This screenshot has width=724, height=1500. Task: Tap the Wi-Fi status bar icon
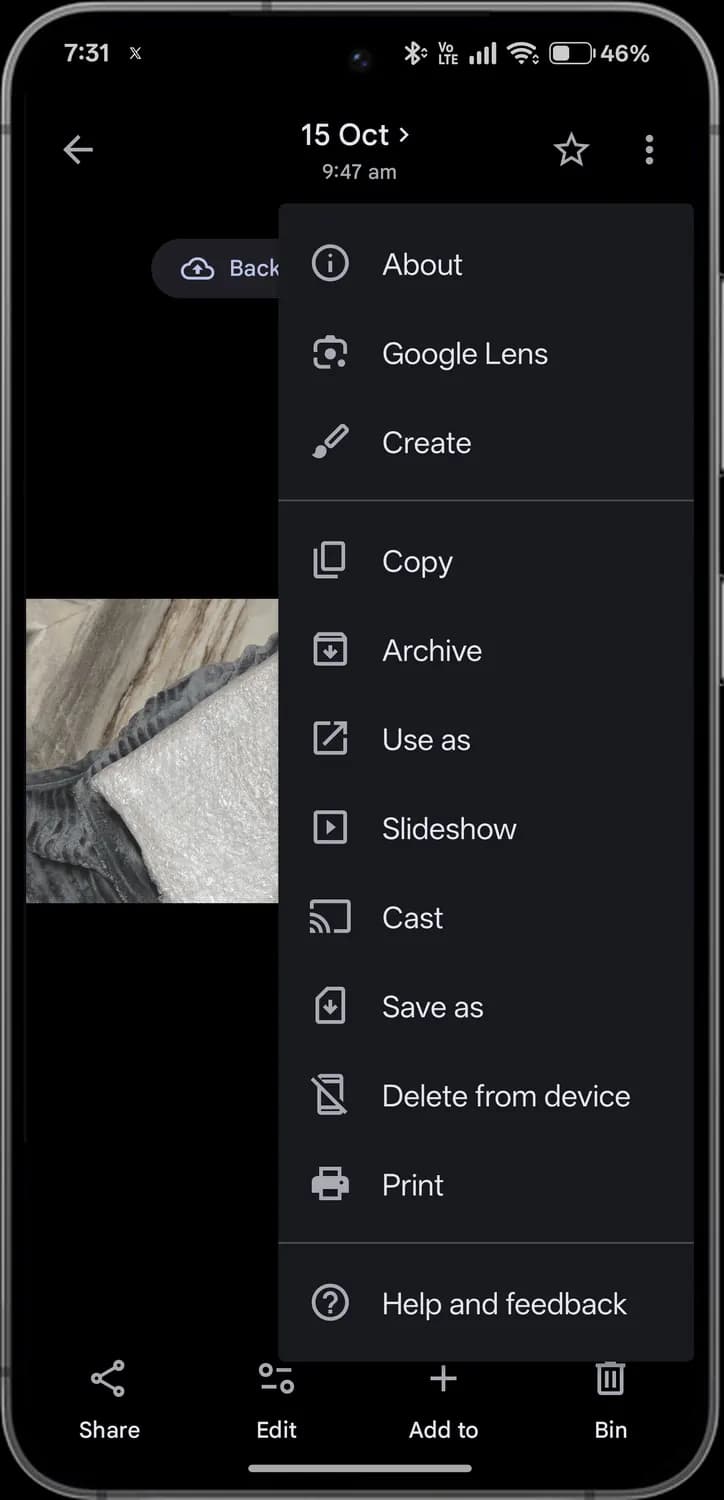523,53
